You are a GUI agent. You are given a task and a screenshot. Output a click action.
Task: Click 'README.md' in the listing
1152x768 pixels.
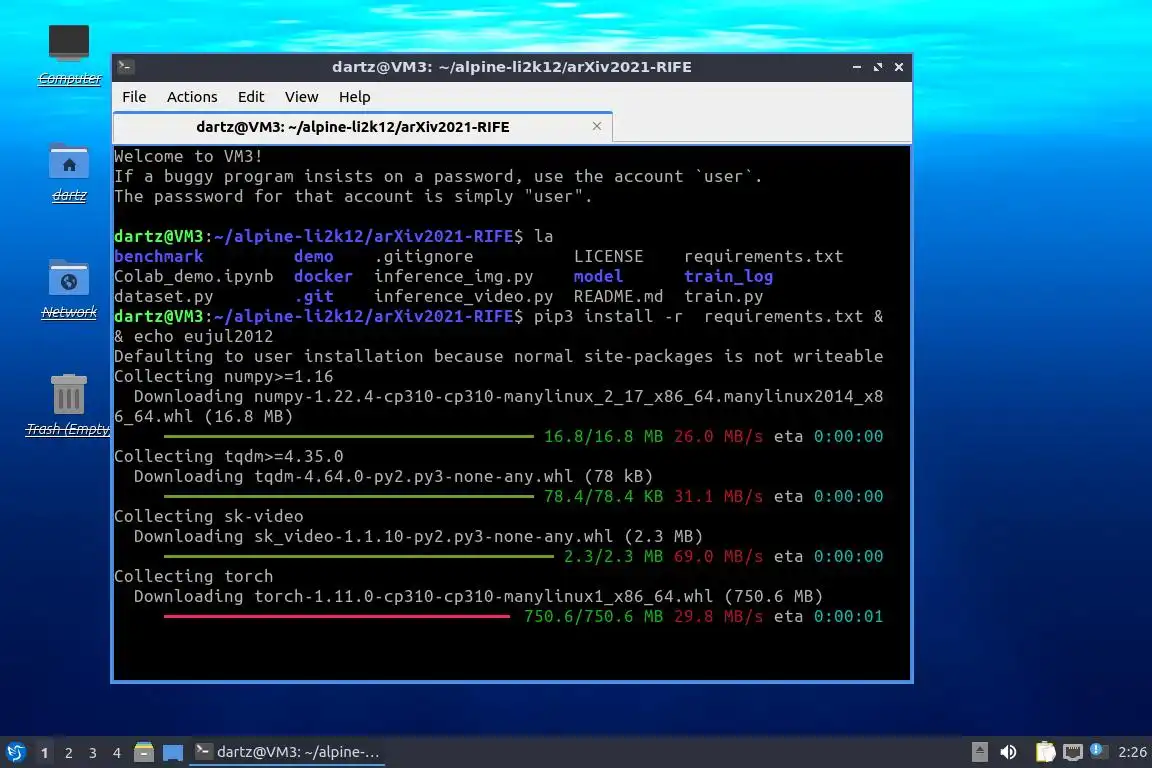tap(618, 296)
